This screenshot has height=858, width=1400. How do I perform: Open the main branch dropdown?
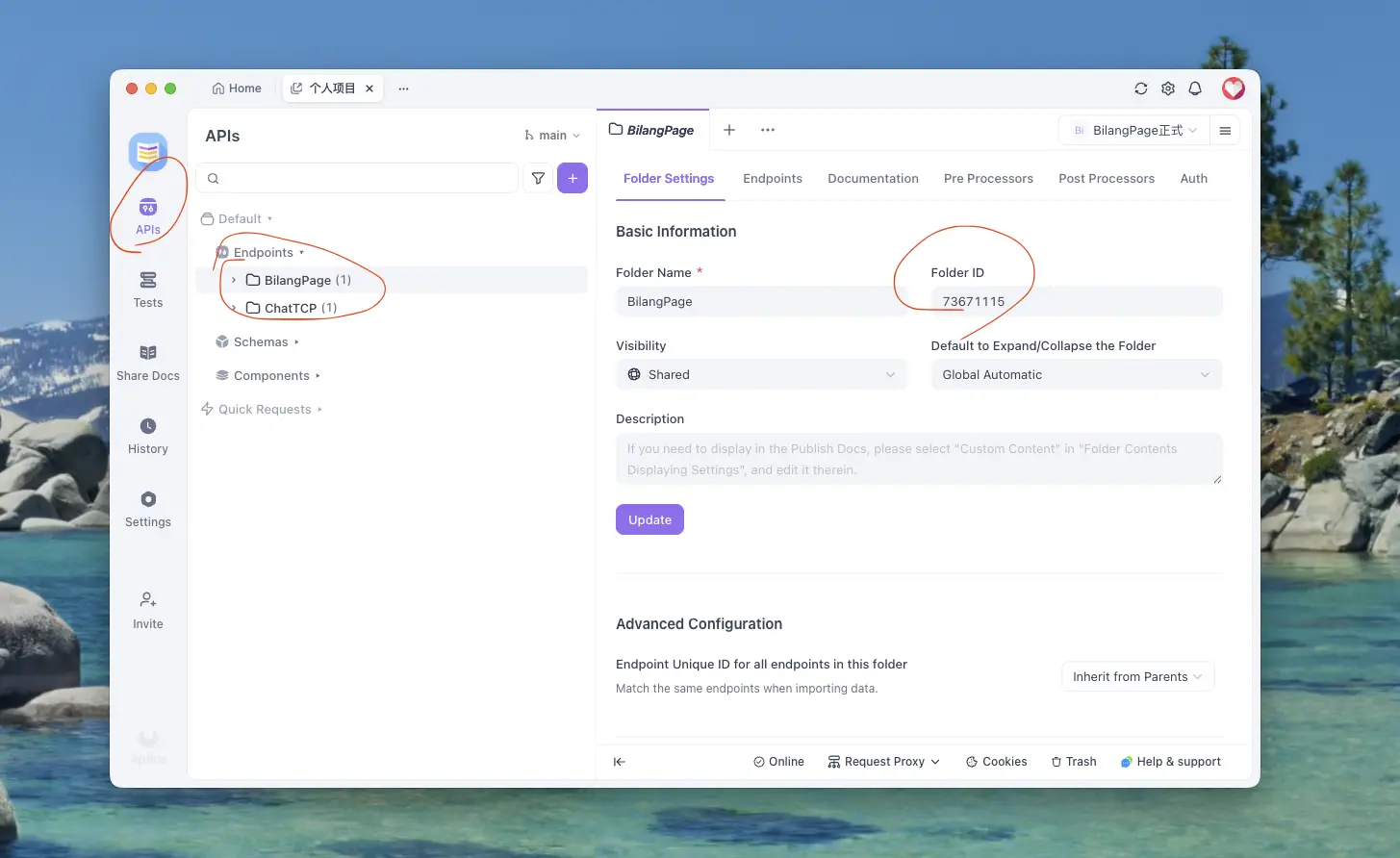pyautogui.click(x=552, y=136)
